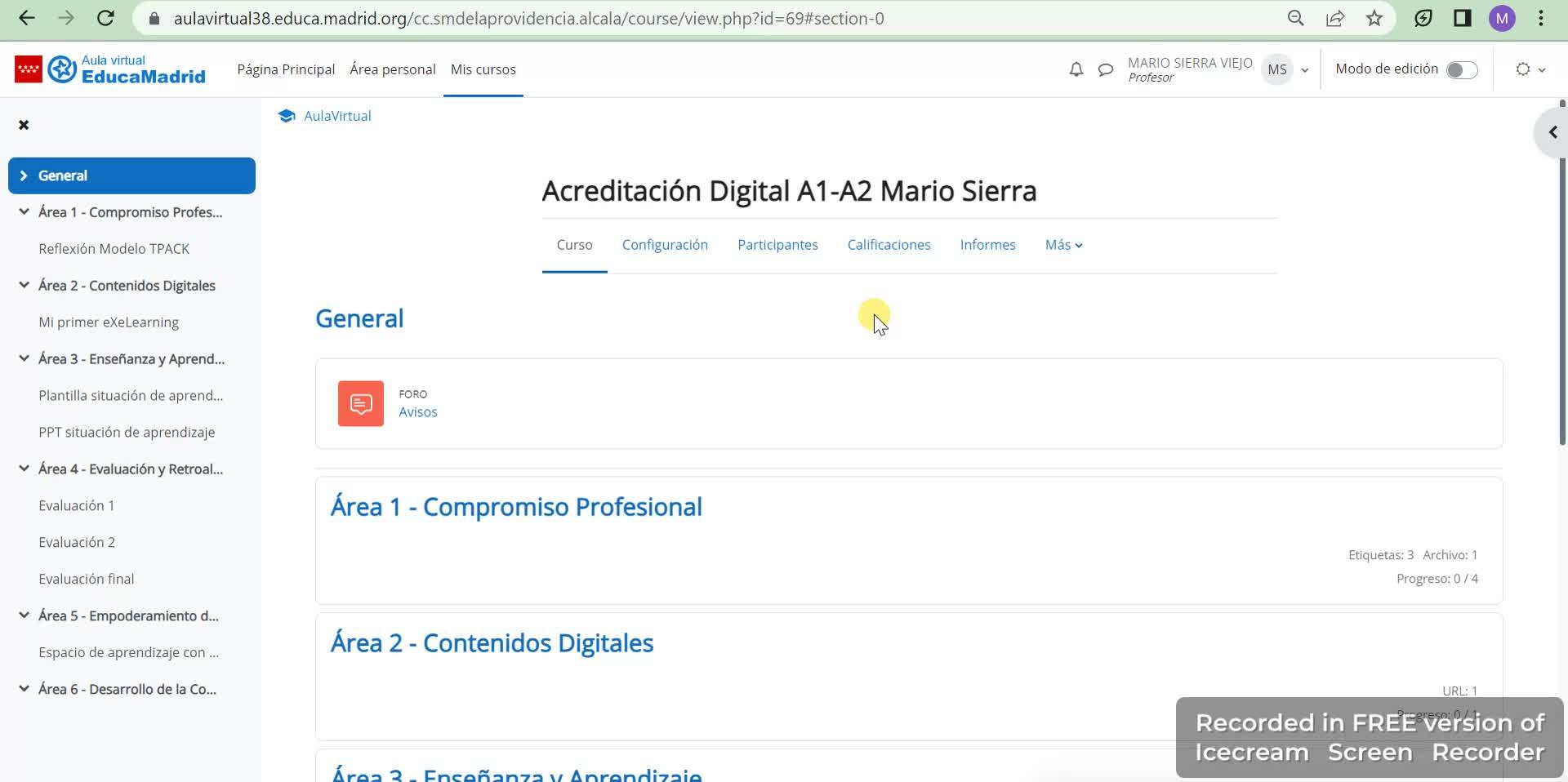Expand the General section in course index
Viewport: 1568px width, 782px height.
pos(24,176)
